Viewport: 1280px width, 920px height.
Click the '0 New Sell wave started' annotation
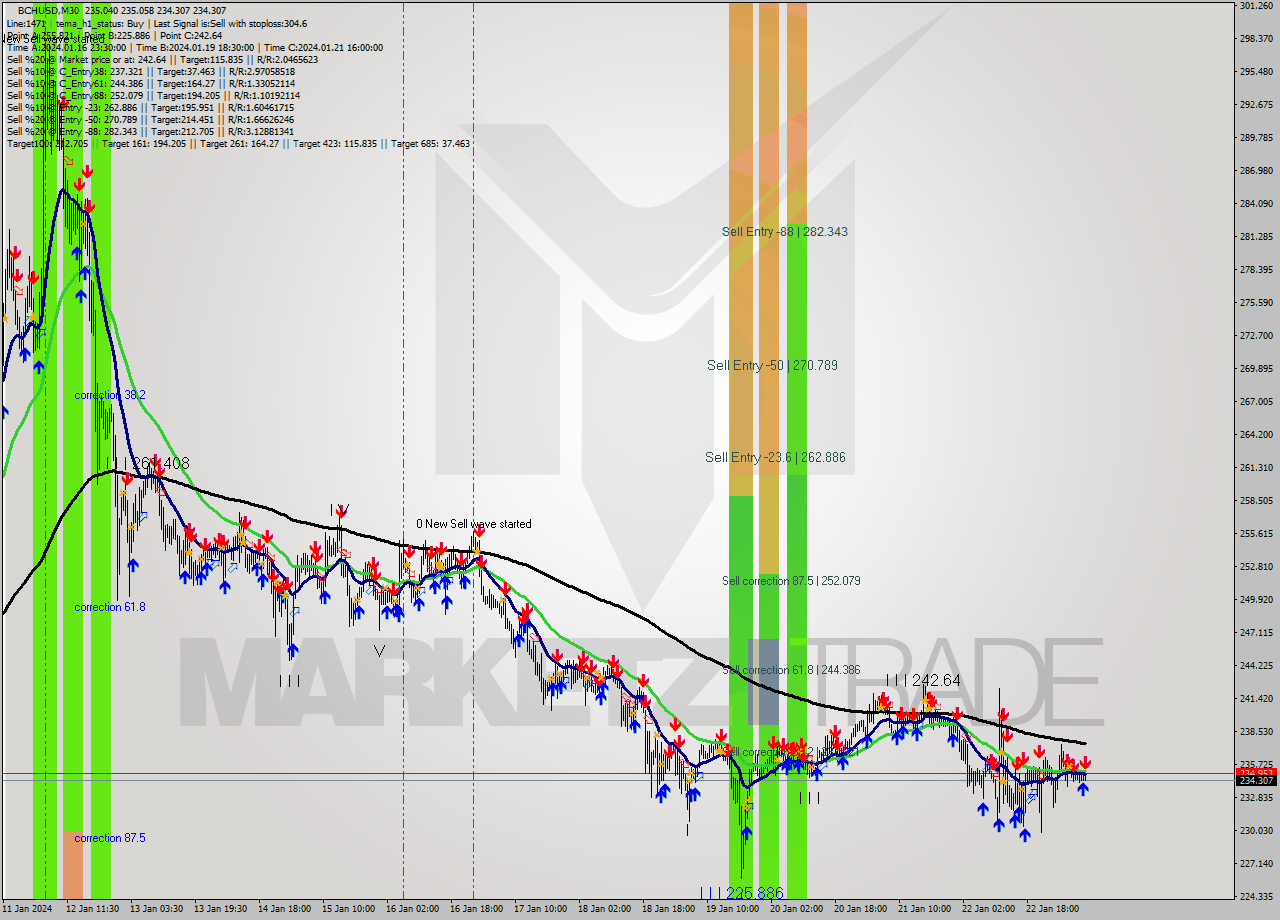pos(474,524)
